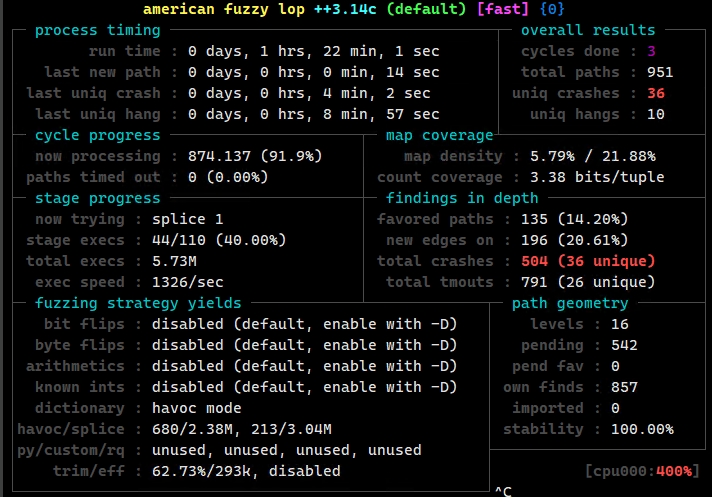
Task: Click py/custom/rq 'unused, unused, unused, unused' value
Action: (x=287, y=450)
